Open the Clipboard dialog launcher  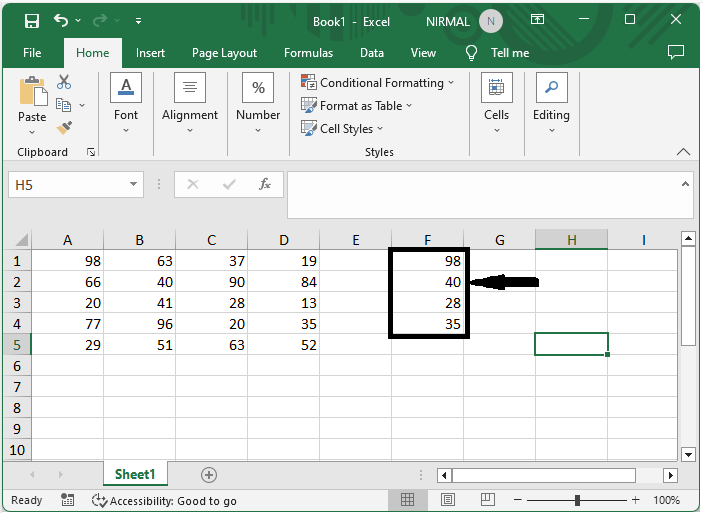[x=91, y=152]
